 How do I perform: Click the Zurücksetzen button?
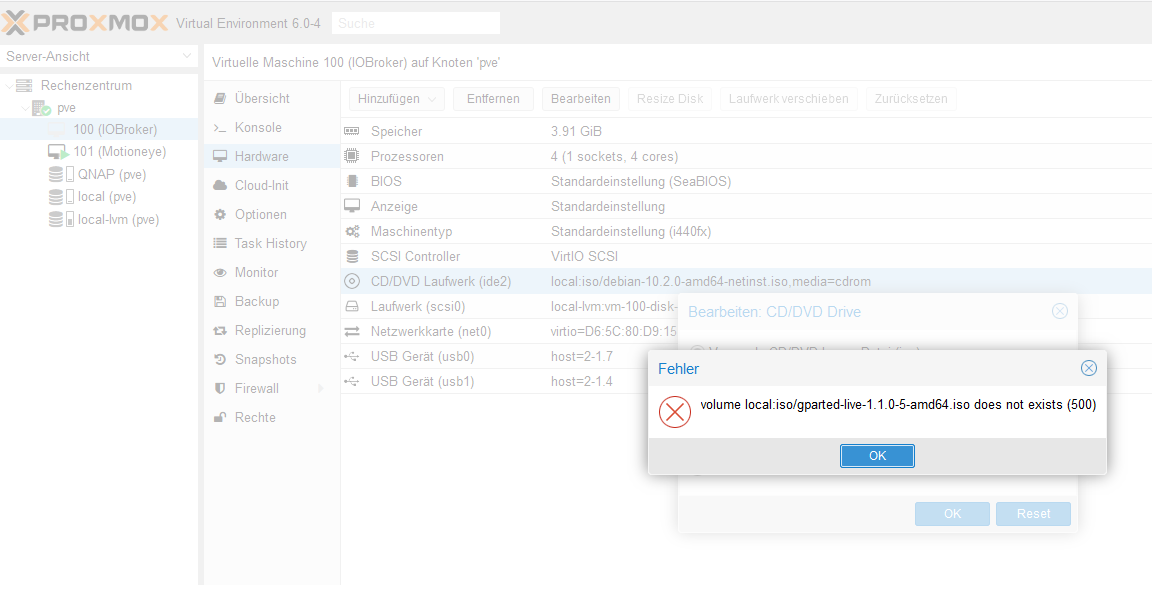click(x=911, y=98)
